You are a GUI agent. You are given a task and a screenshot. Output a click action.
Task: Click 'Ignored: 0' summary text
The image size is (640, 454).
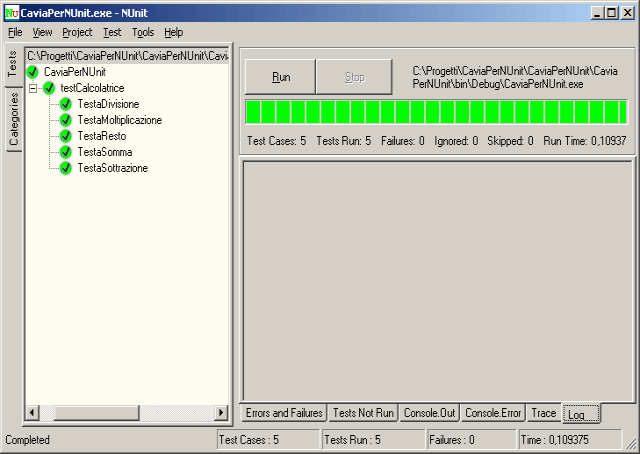[x=456, y=141]
